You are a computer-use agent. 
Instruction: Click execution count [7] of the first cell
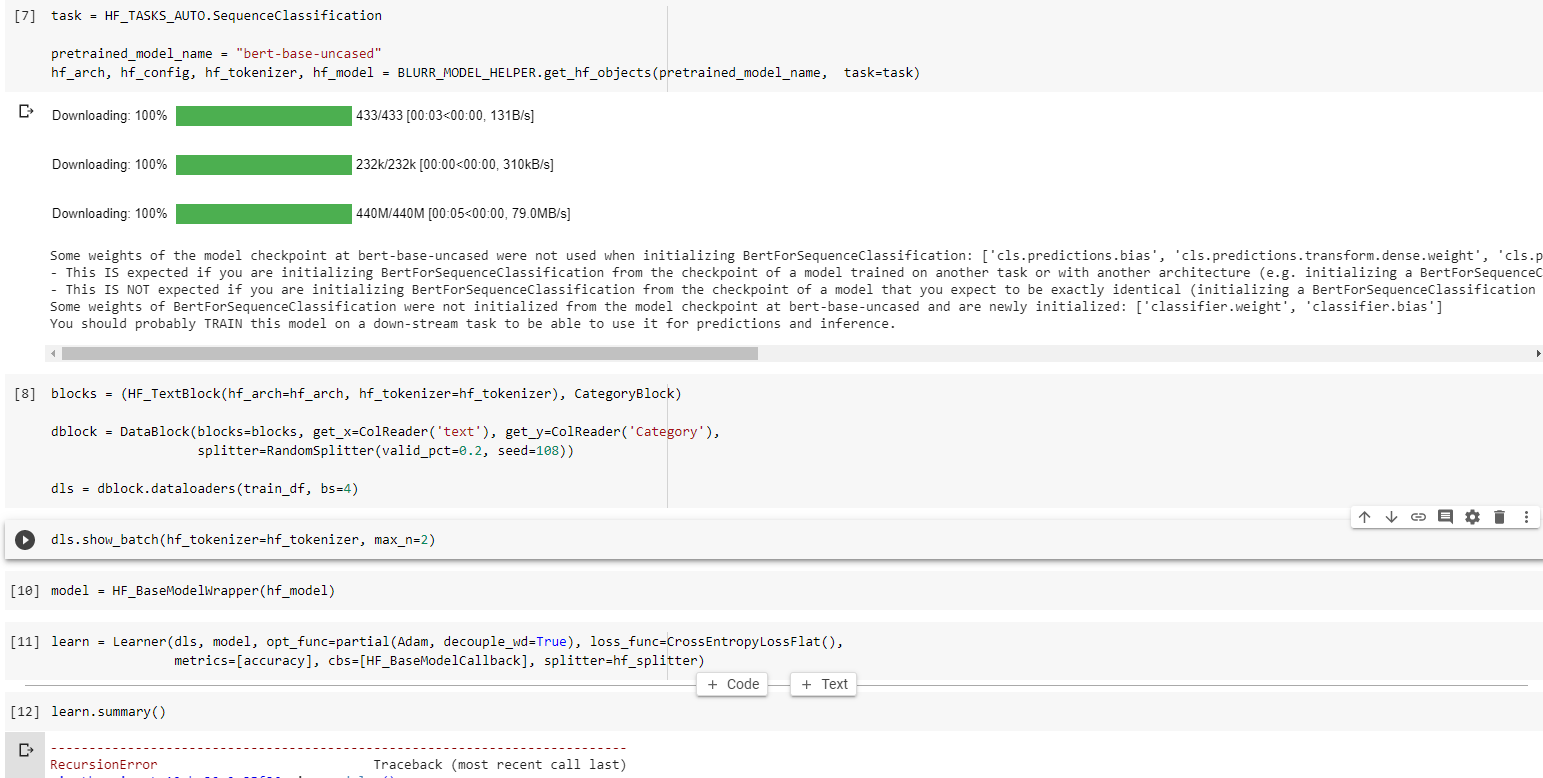[24, 15]
